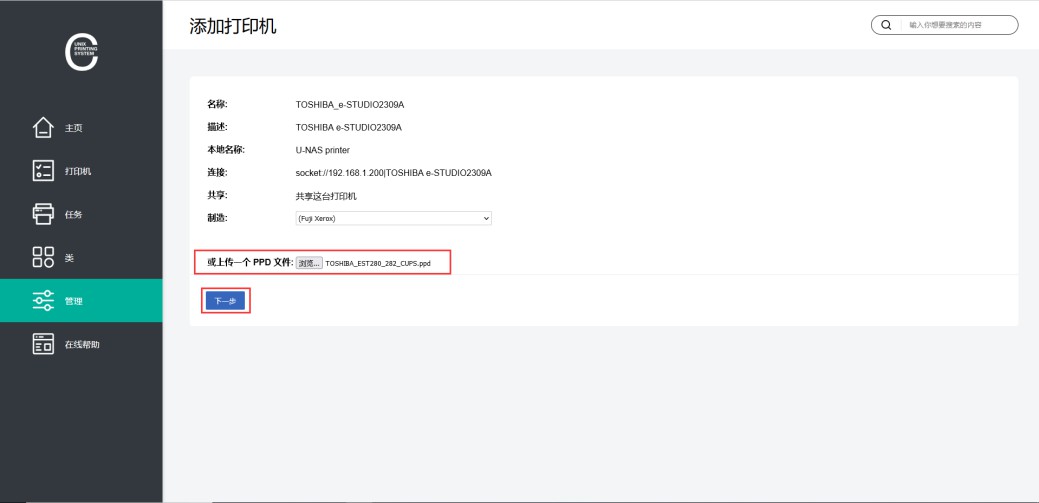Open the 类 menu label

pyautogui.click(x=69, y=257)
